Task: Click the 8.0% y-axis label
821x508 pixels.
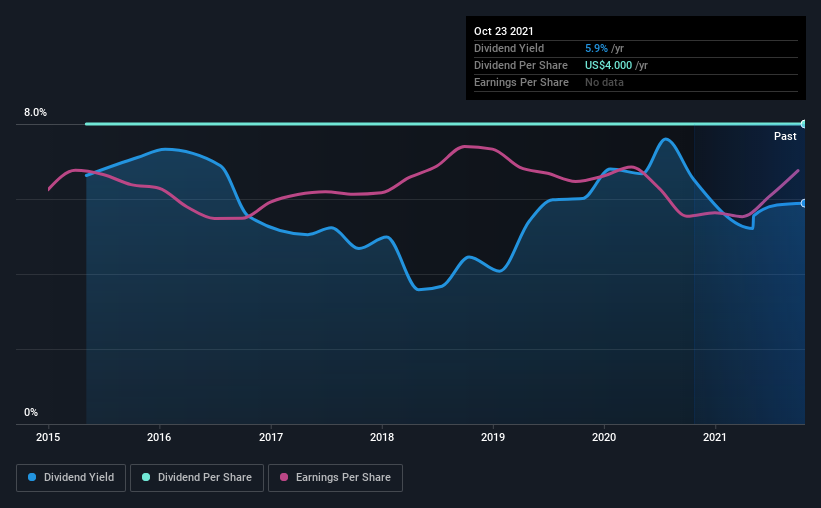Action: pyautogui.click(x=35, y=112)
